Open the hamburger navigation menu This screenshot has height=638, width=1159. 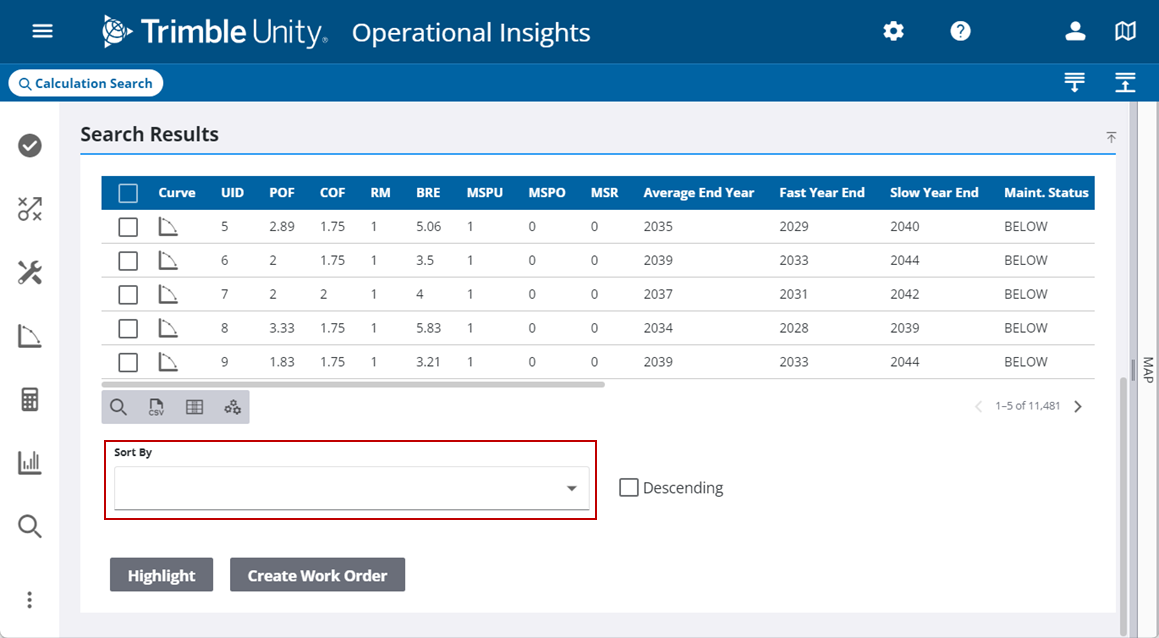pos(42,31)
